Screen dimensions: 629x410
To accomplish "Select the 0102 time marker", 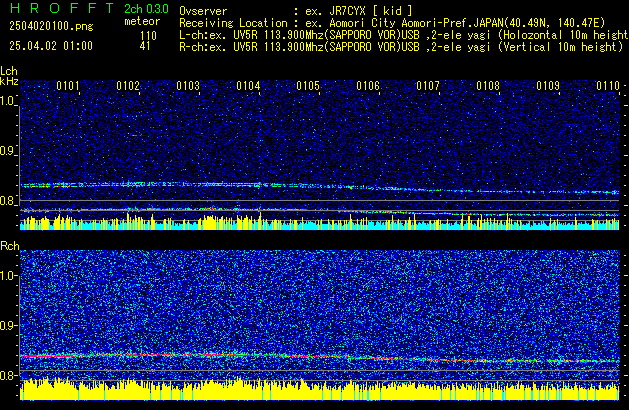I will [x=128, y=86].
